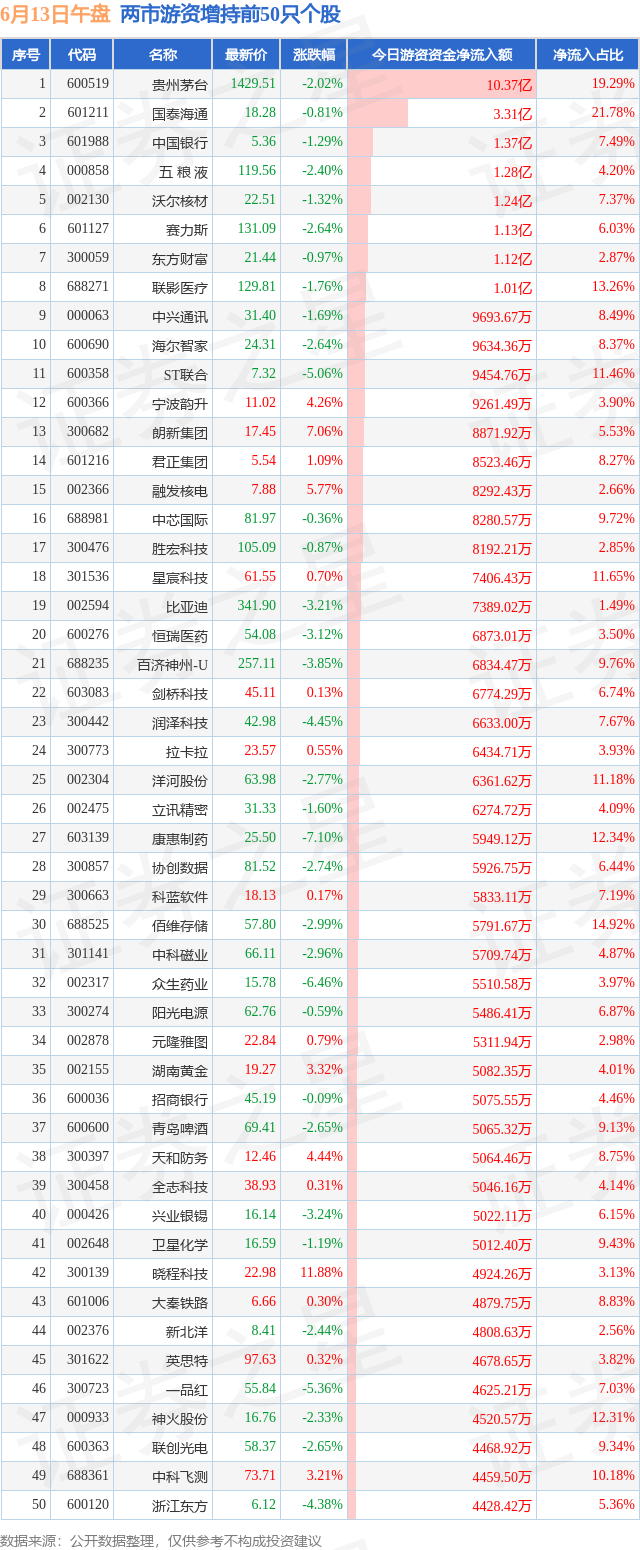Select the stock name 英思特
This screenshot has width=640, height=1550.
(187, 1360)
